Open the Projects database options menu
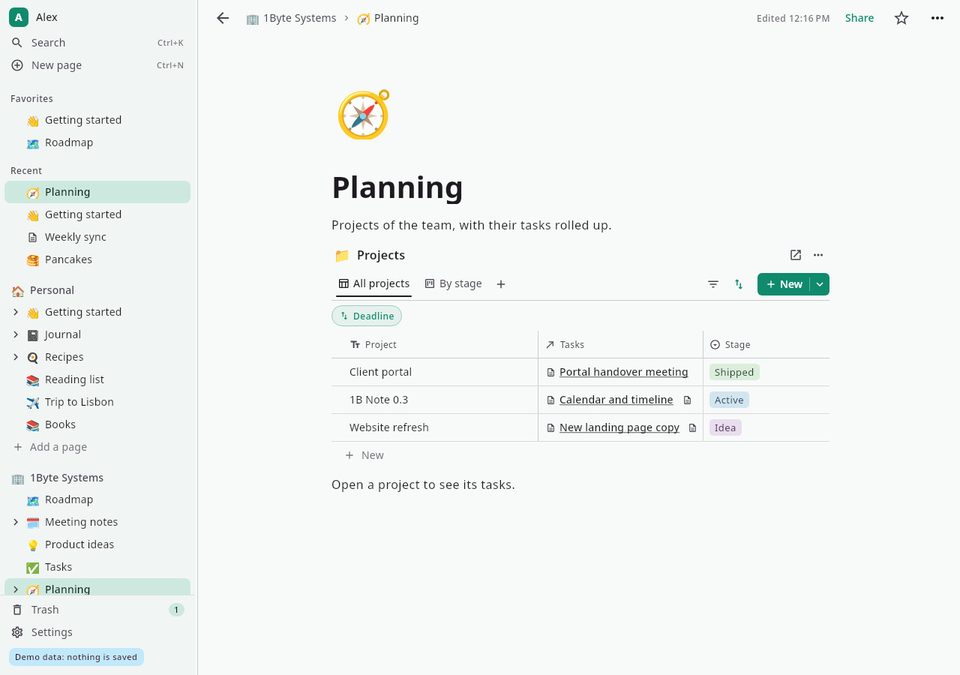 pyautogui.click(x=818, y=255)
